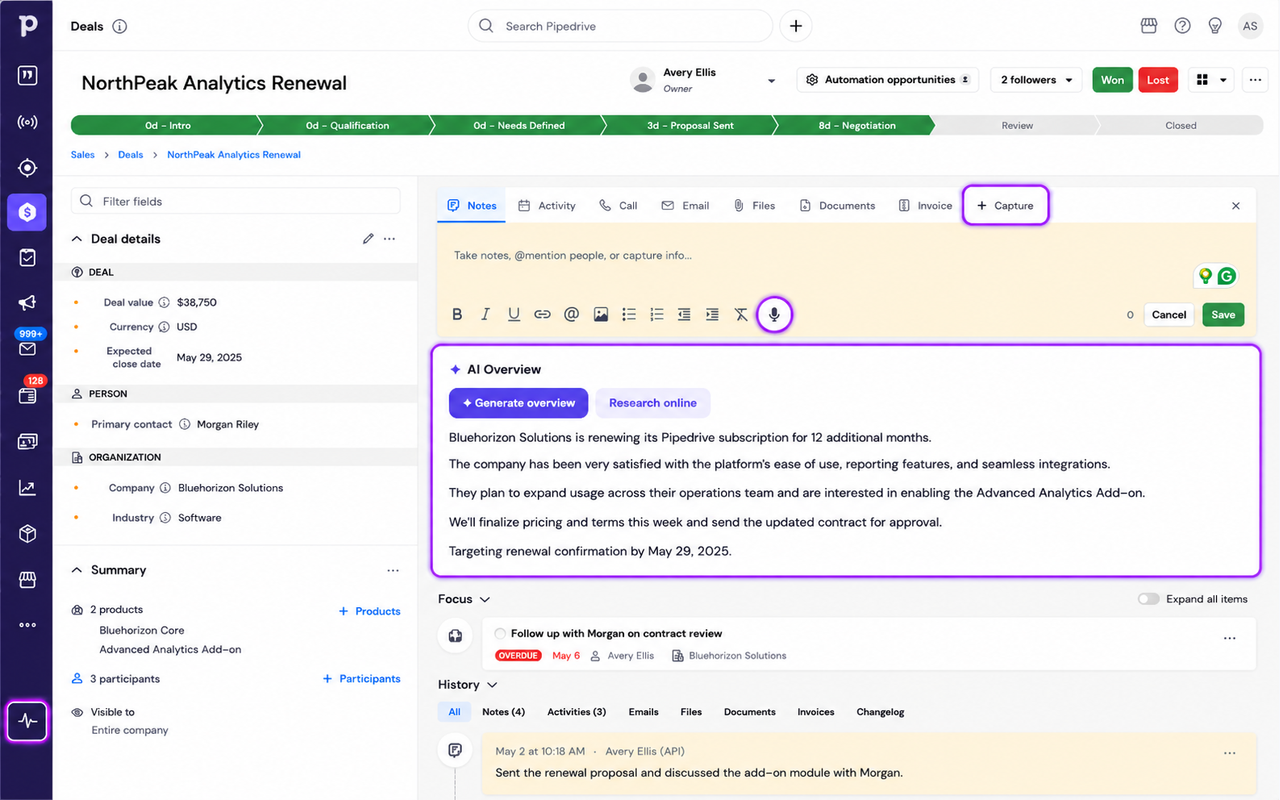Click the Search Pipedrive field
The width and height of the screenshot is (1280, 800).
[x=620, y=26]
